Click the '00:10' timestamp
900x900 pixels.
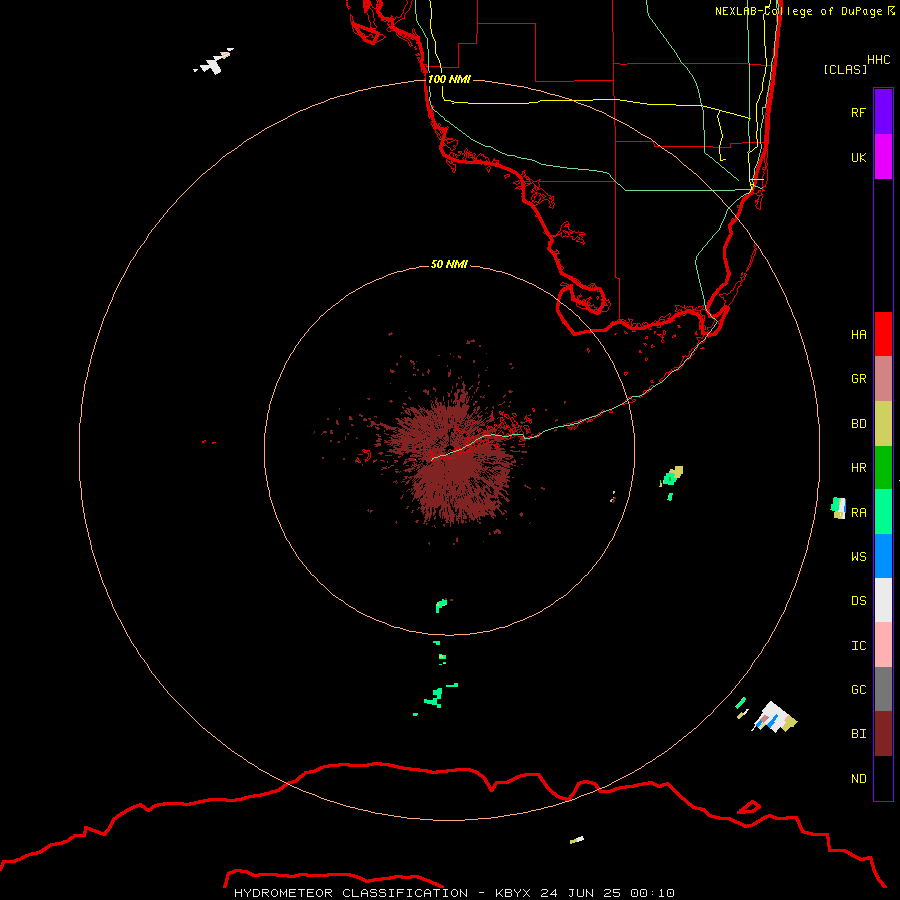(652, 893)
